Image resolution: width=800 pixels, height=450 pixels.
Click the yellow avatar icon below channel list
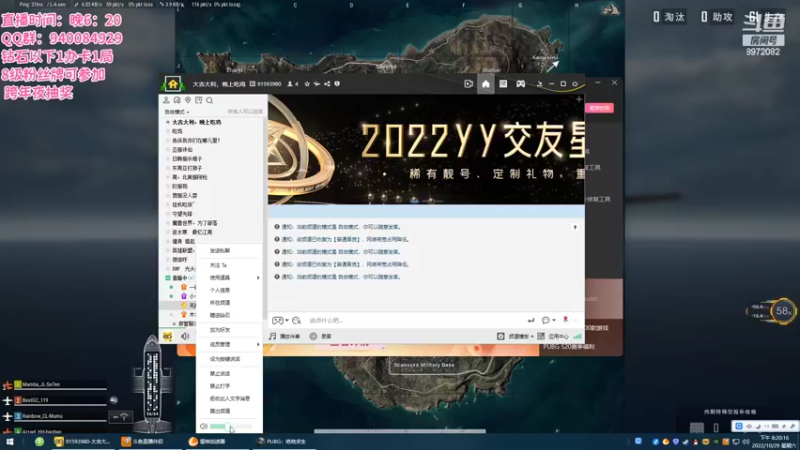click(167, 336)
